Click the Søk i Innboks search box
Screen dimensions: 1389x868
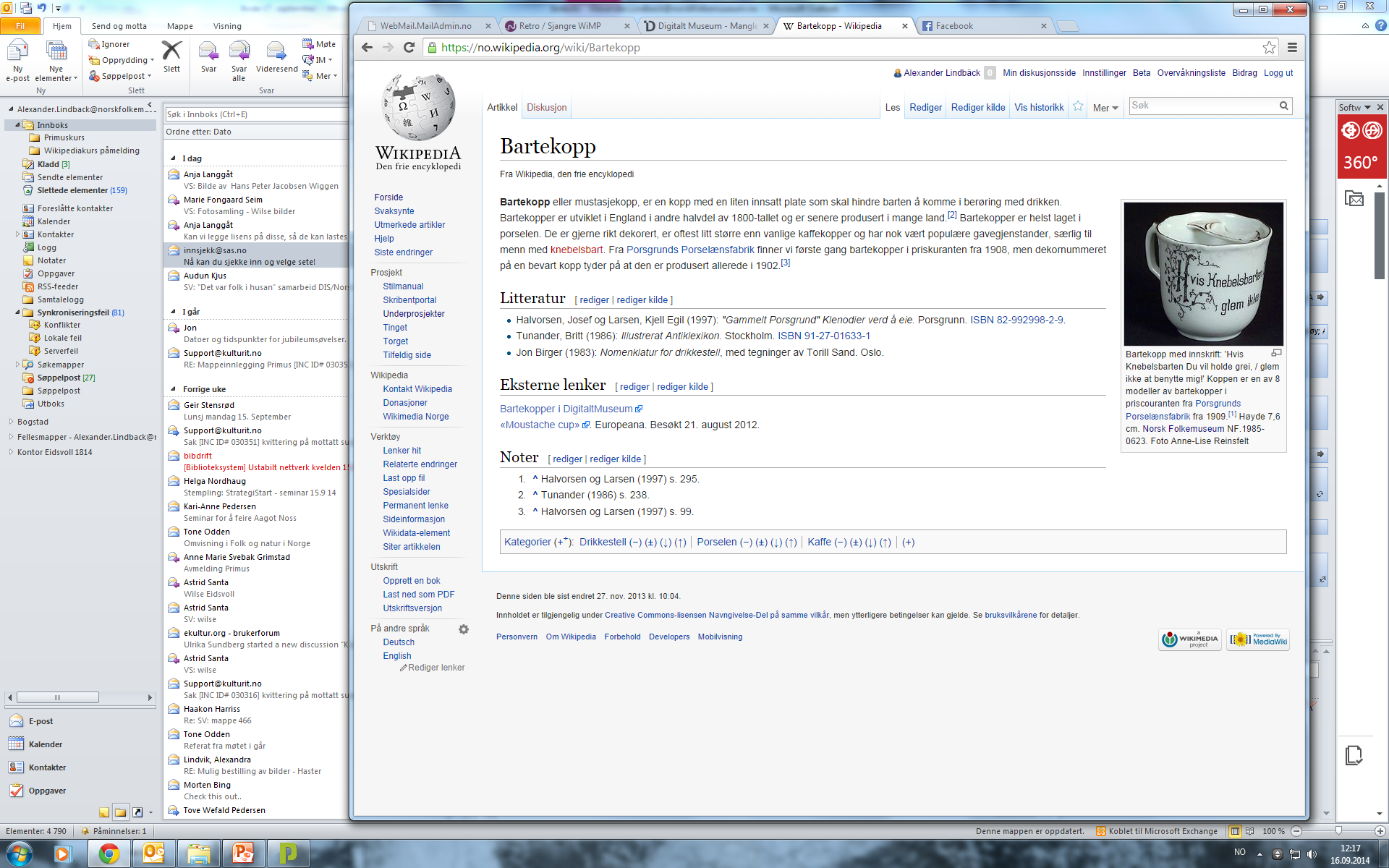(256, 114)
